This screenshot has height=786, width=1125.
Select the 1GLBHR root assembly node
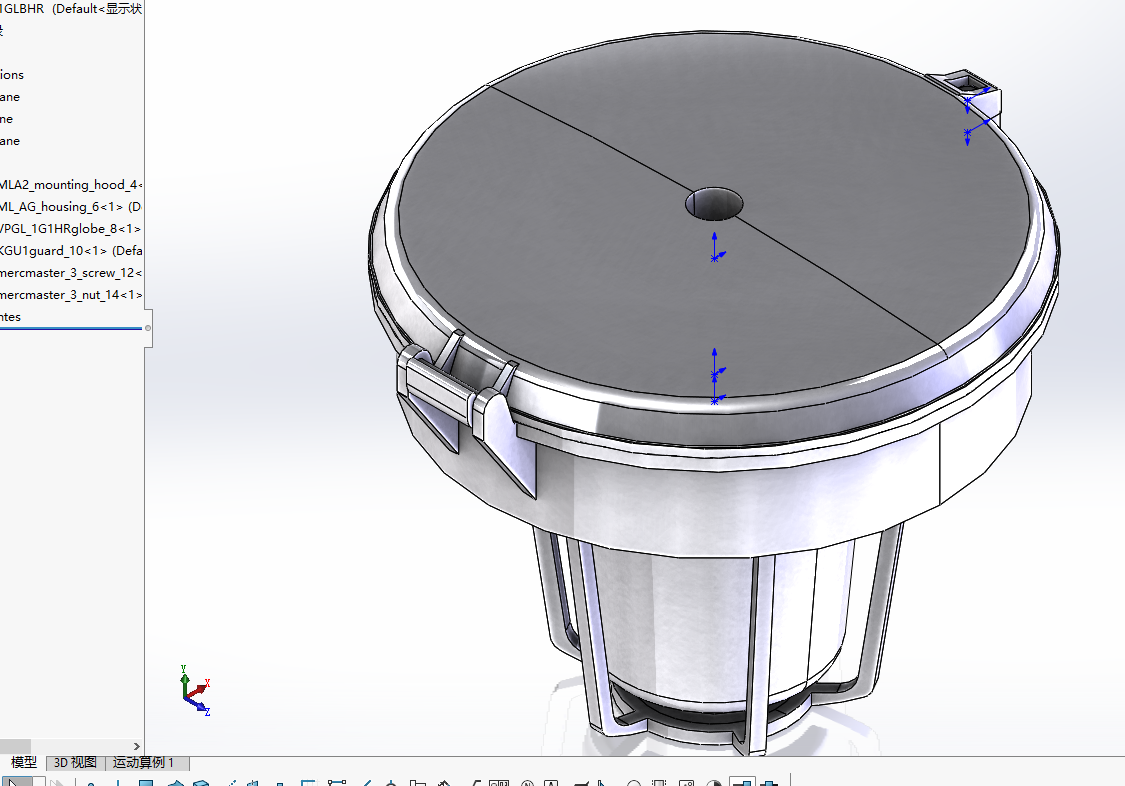(x=70, y=9)
